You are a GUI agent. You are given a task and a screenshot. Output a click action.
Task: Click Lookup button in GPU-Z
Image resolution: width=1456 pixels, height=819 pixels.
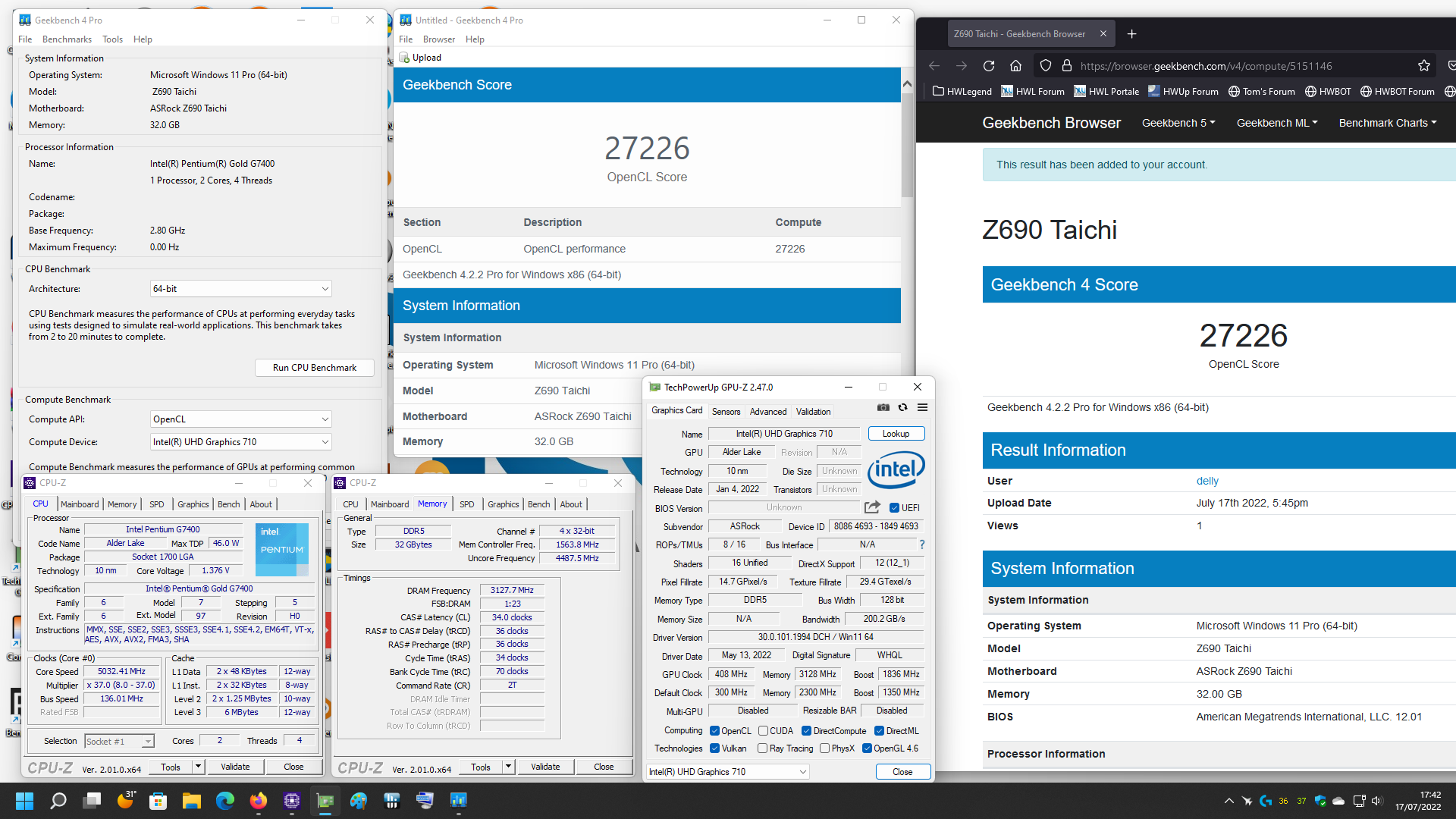tap(896, 434)
